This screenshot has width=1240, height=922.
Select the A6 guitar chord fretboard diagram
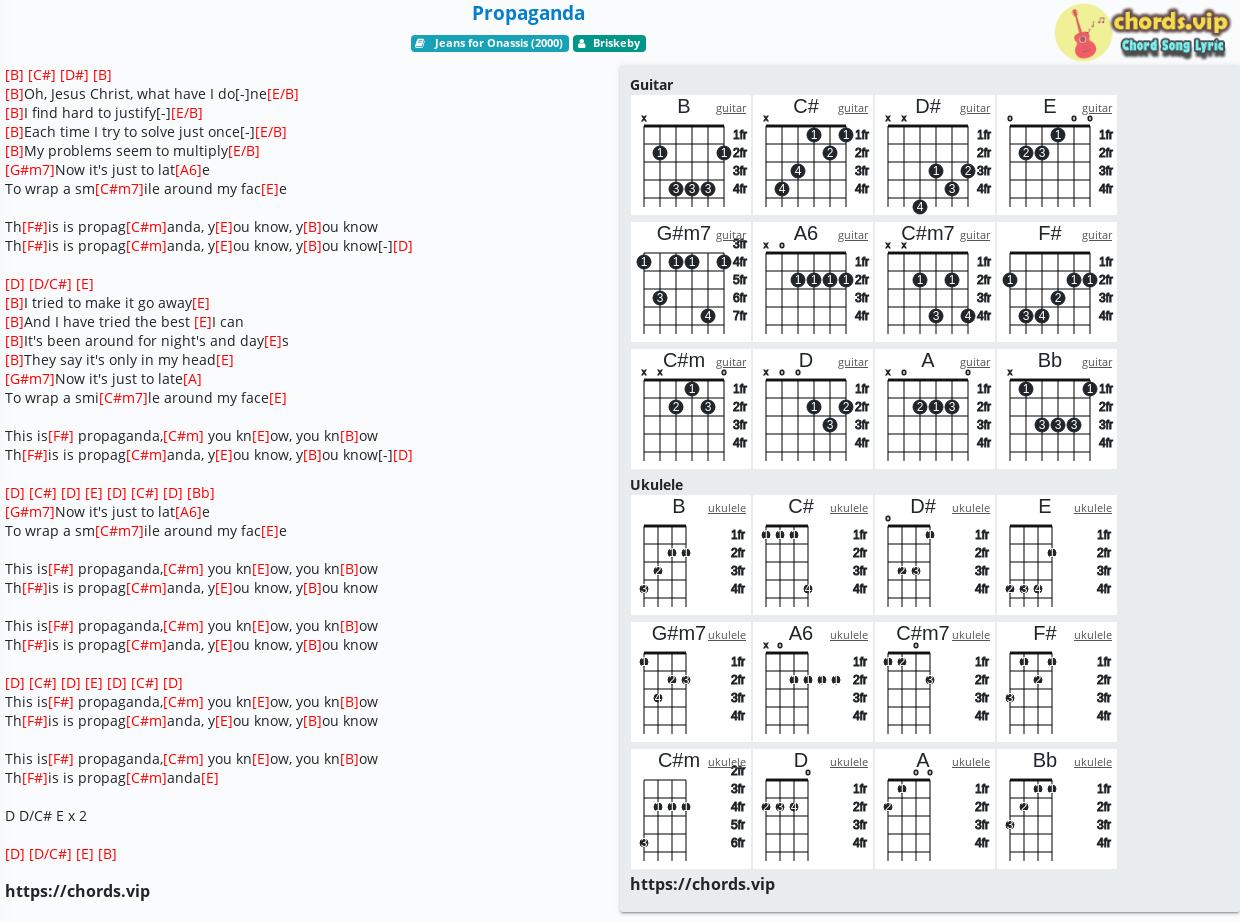coord(813,282)
